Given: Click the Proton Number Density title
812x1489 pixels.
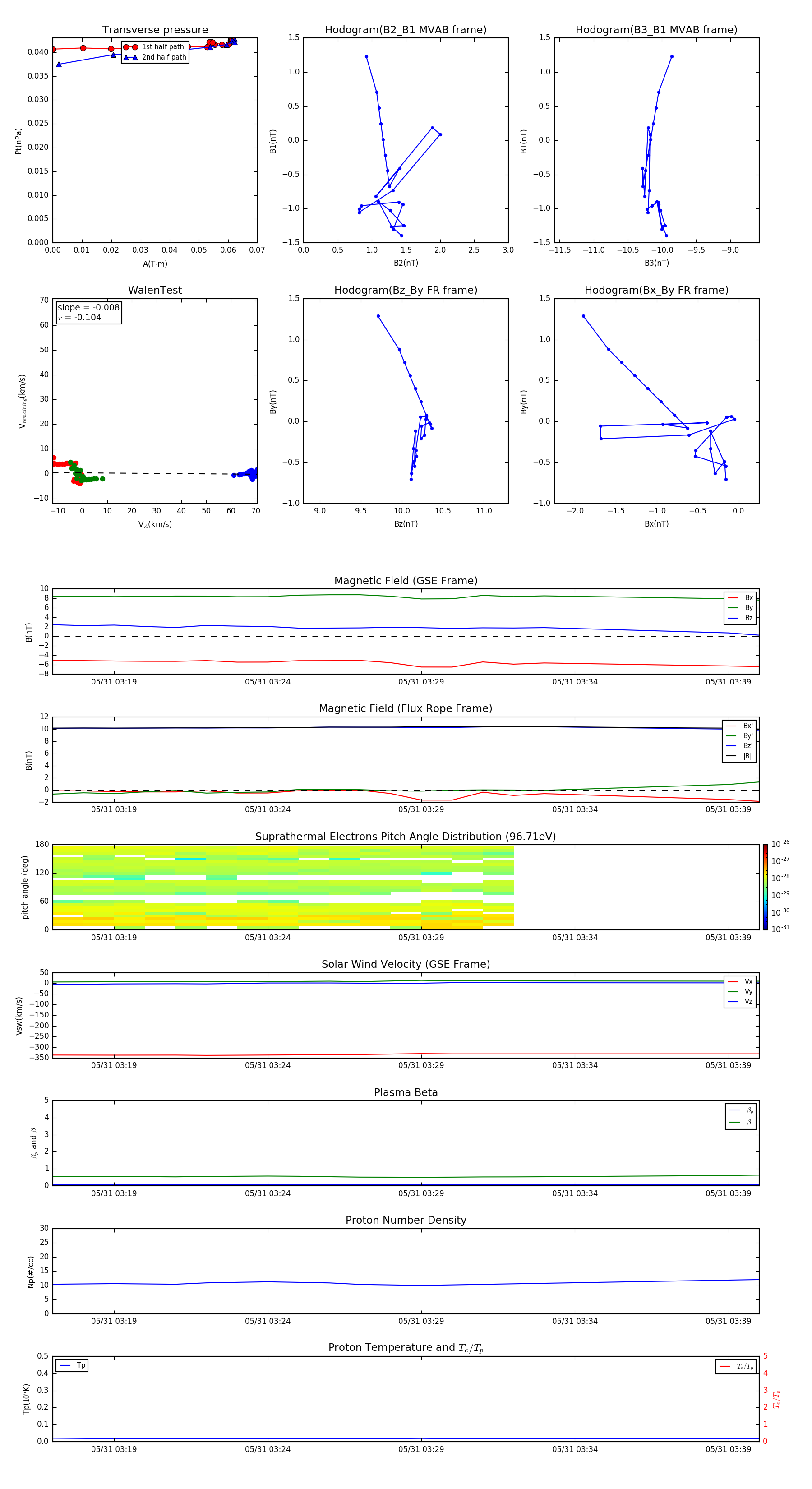Looking at the screenshot, I should pyautogui.click(x=406, y=1220).
